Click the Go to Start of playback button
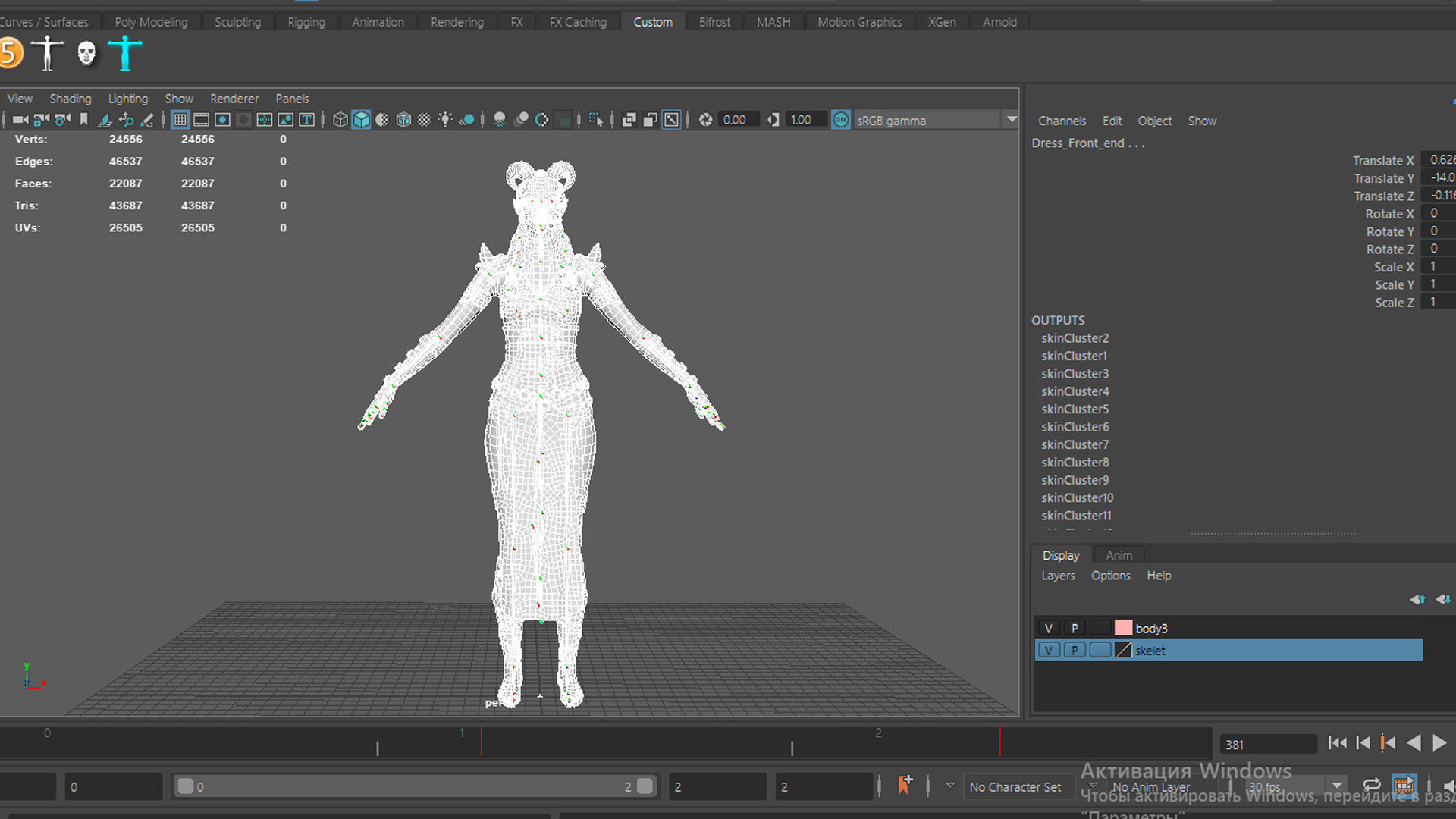This screenshot has width=1456, height=819. [1337, 743]
